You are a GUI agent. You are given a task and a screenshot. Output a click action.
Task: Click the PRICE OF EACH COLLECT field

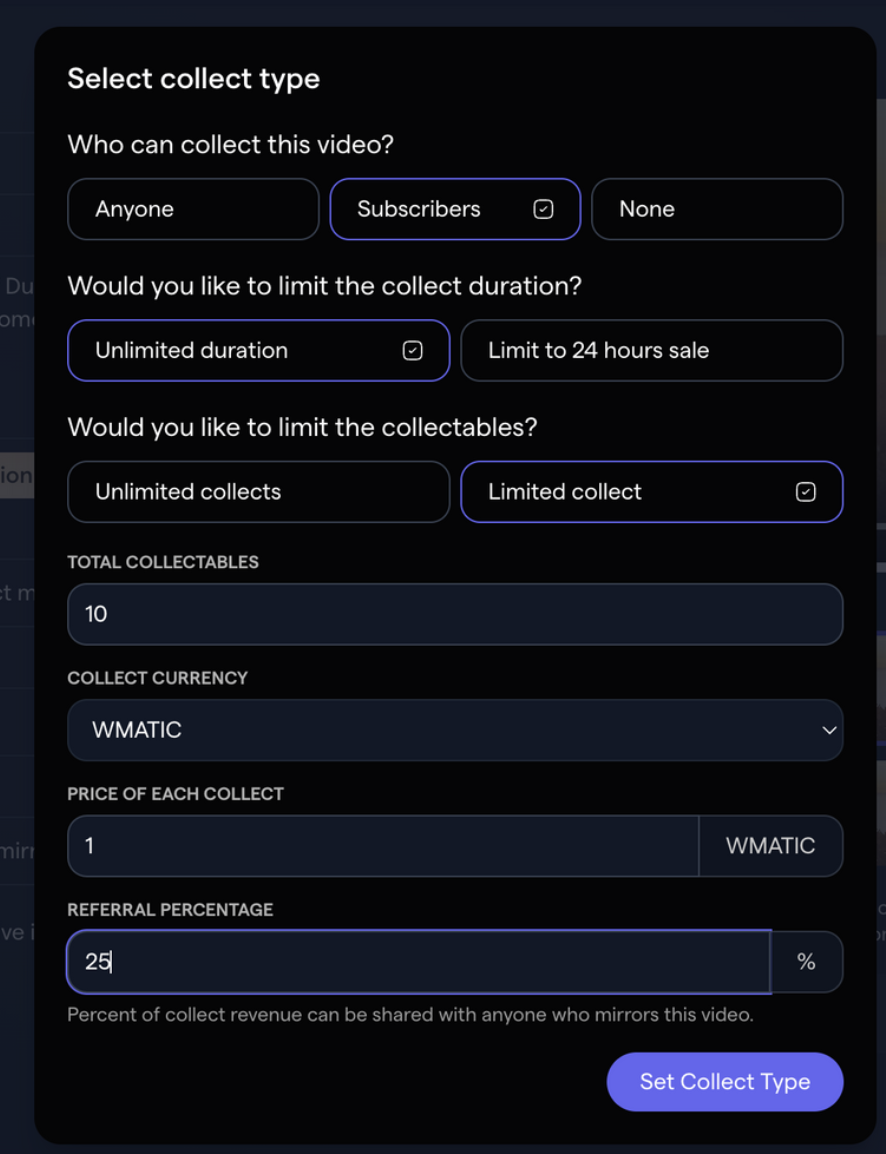pos(382,845)
